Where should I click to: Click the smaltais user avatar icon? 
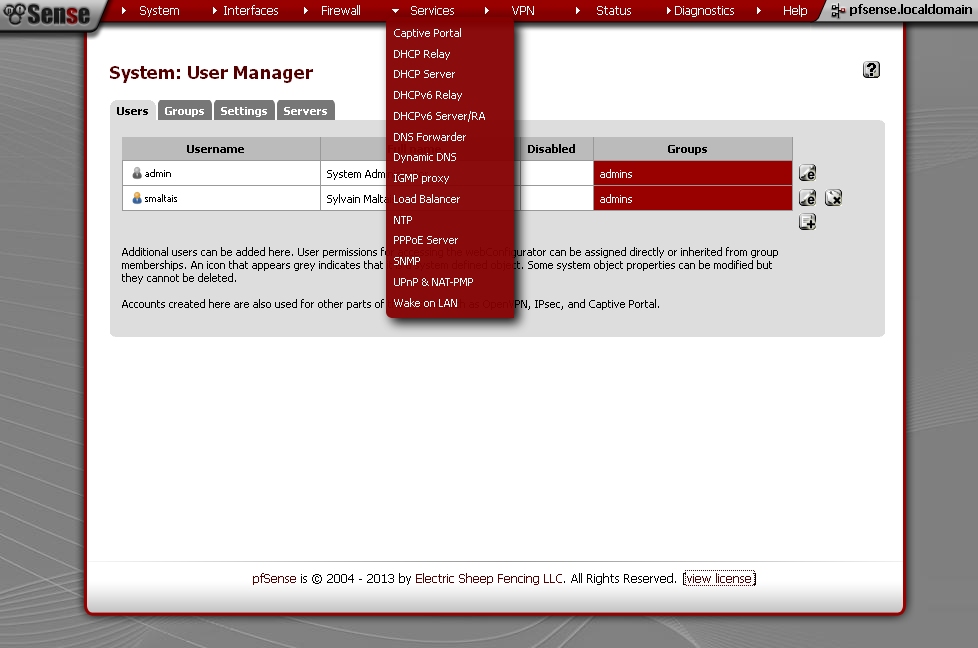point(137,199)
